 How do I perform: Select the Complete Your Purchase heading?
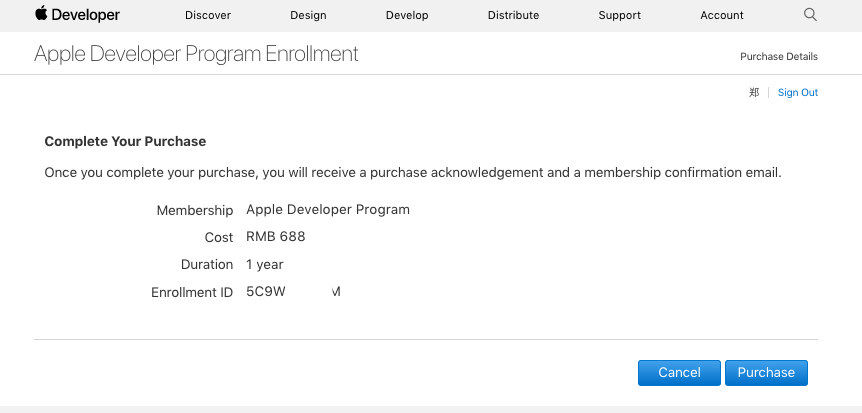click(125, 141)
